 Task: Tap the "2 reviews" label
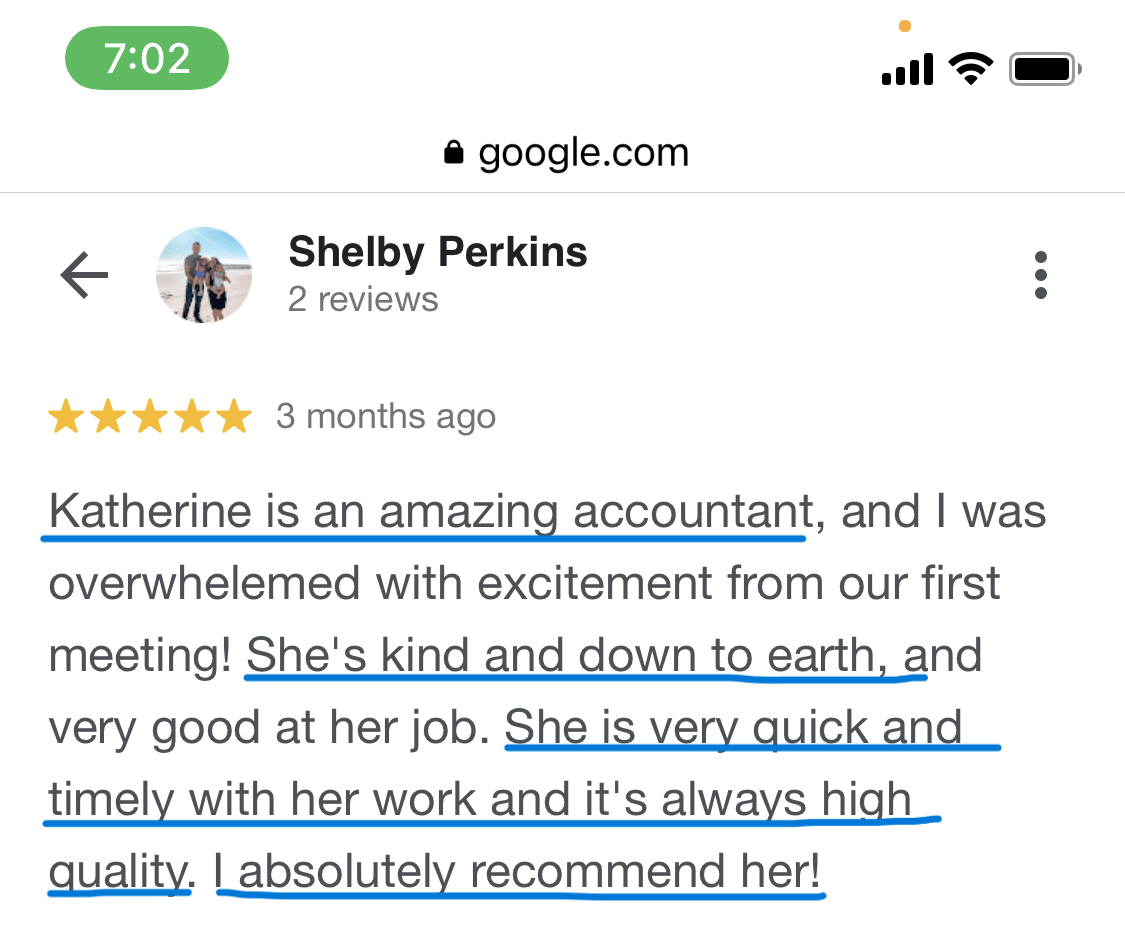(362, 299)
